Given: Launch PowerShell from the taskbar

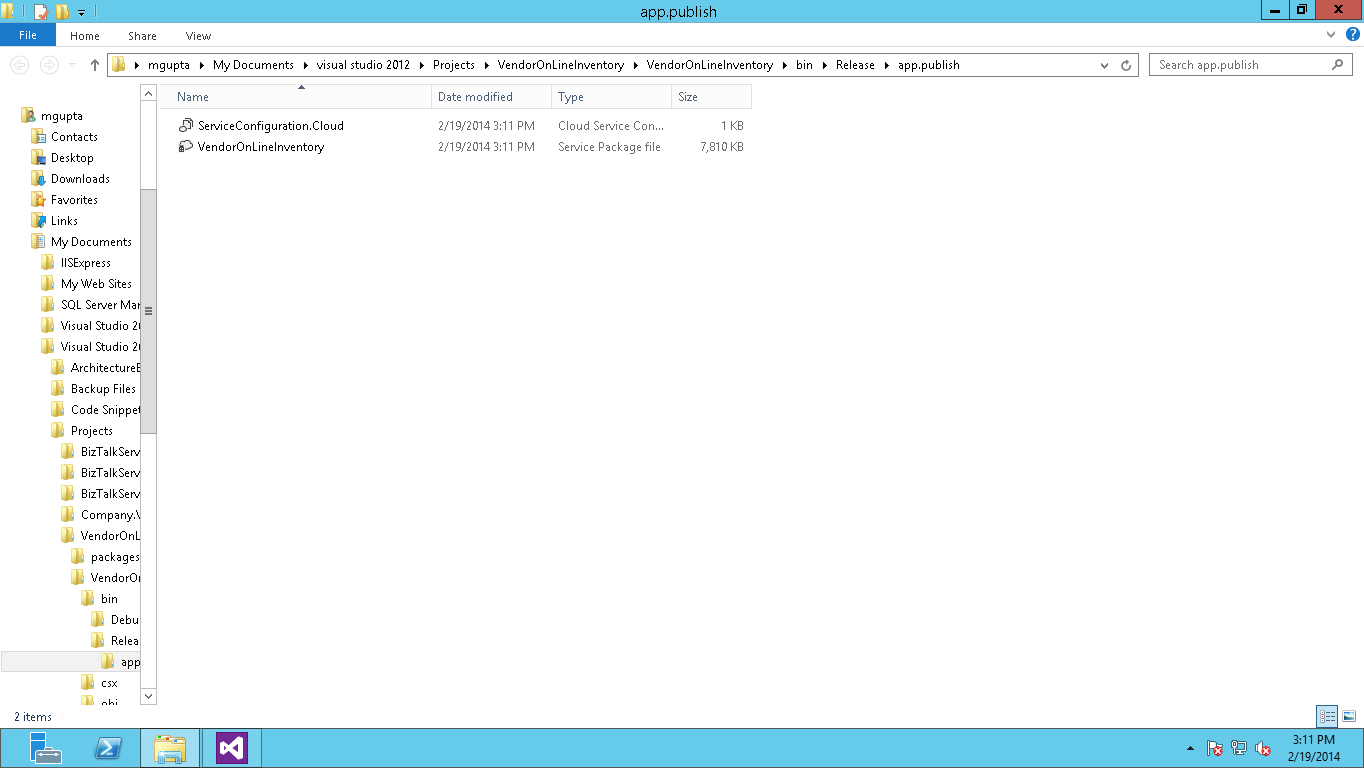Looking at the screenshot, I should click(x=108, y=748).
